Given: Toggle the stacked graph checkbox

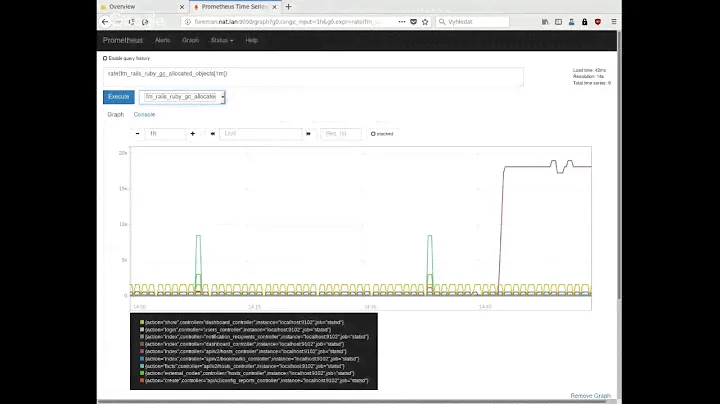Looking at the screenshot, I should (x=373, y=133).
